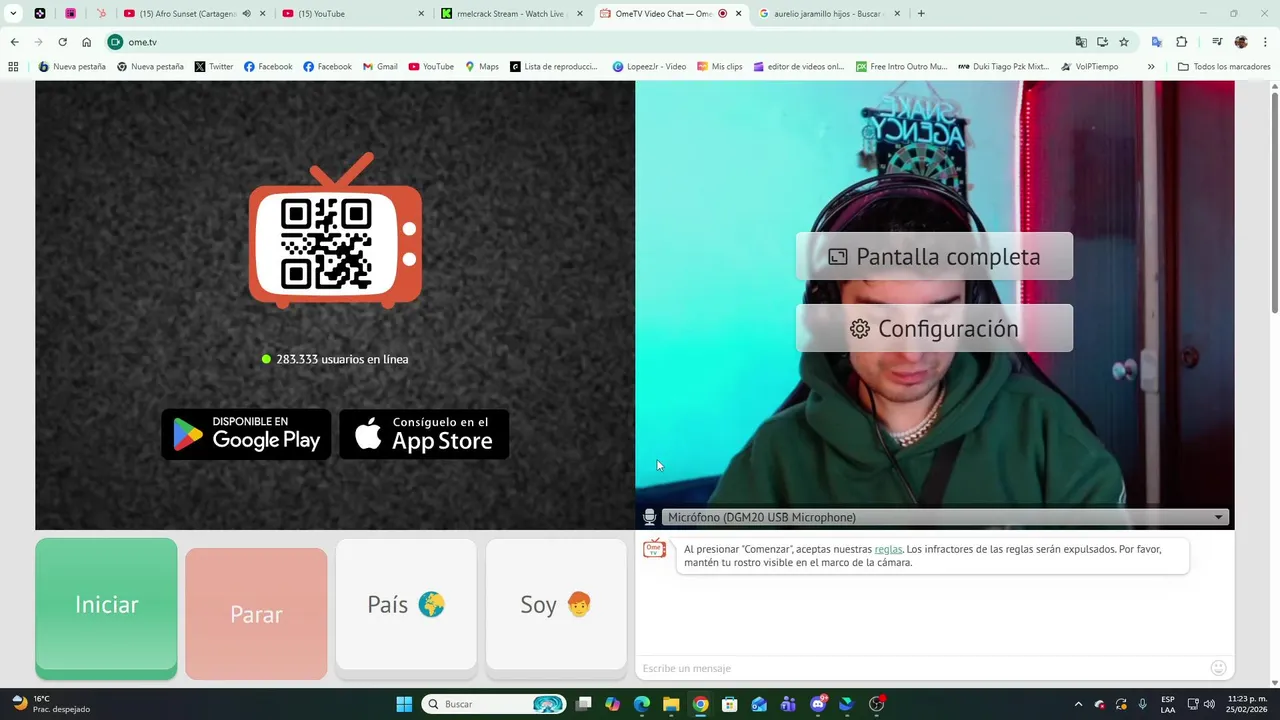Click the Disponible en Google Play badge

[x=246, y=434]
